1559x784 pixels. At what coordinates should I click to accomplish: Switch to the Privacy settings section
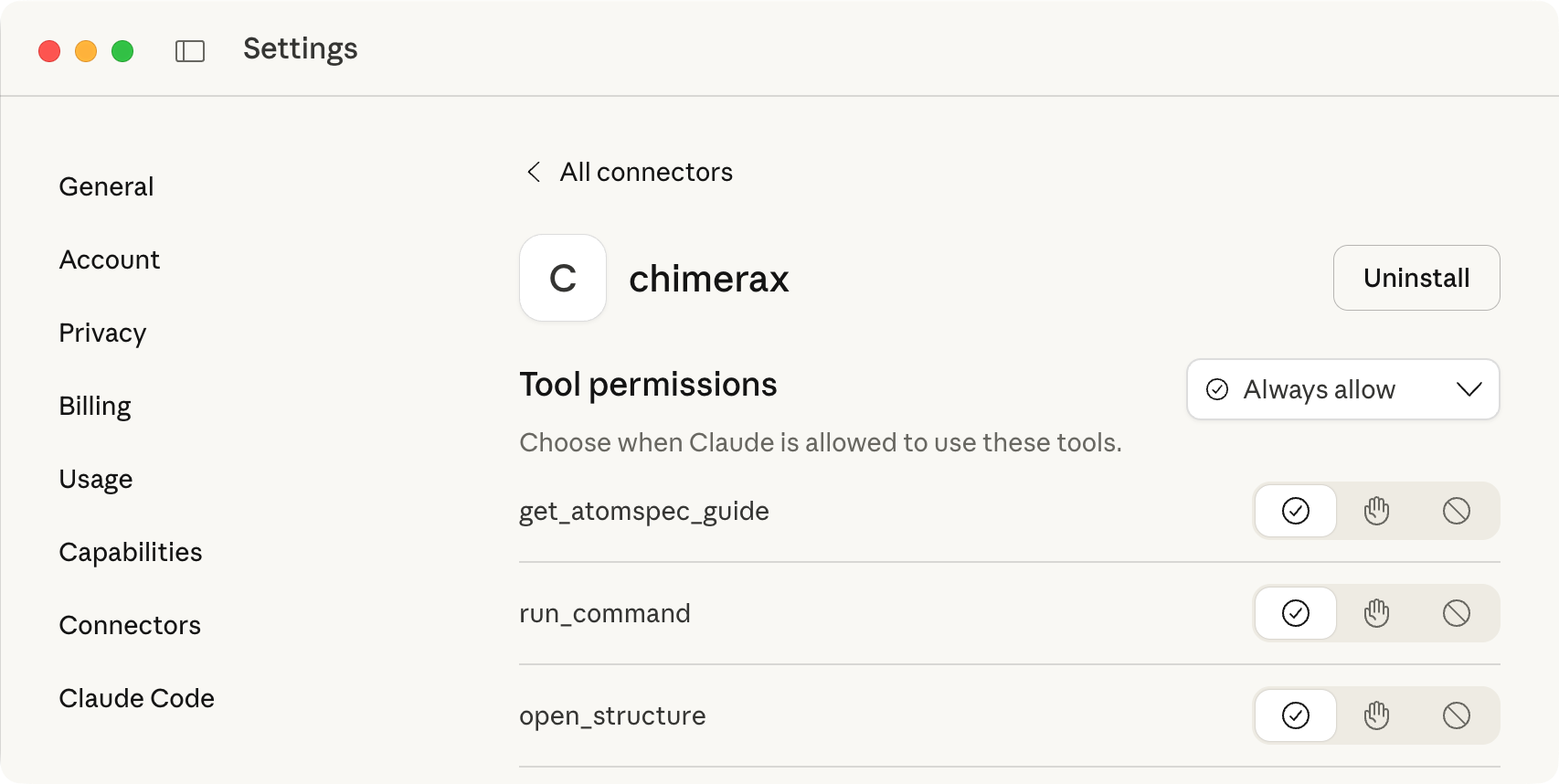102,333
